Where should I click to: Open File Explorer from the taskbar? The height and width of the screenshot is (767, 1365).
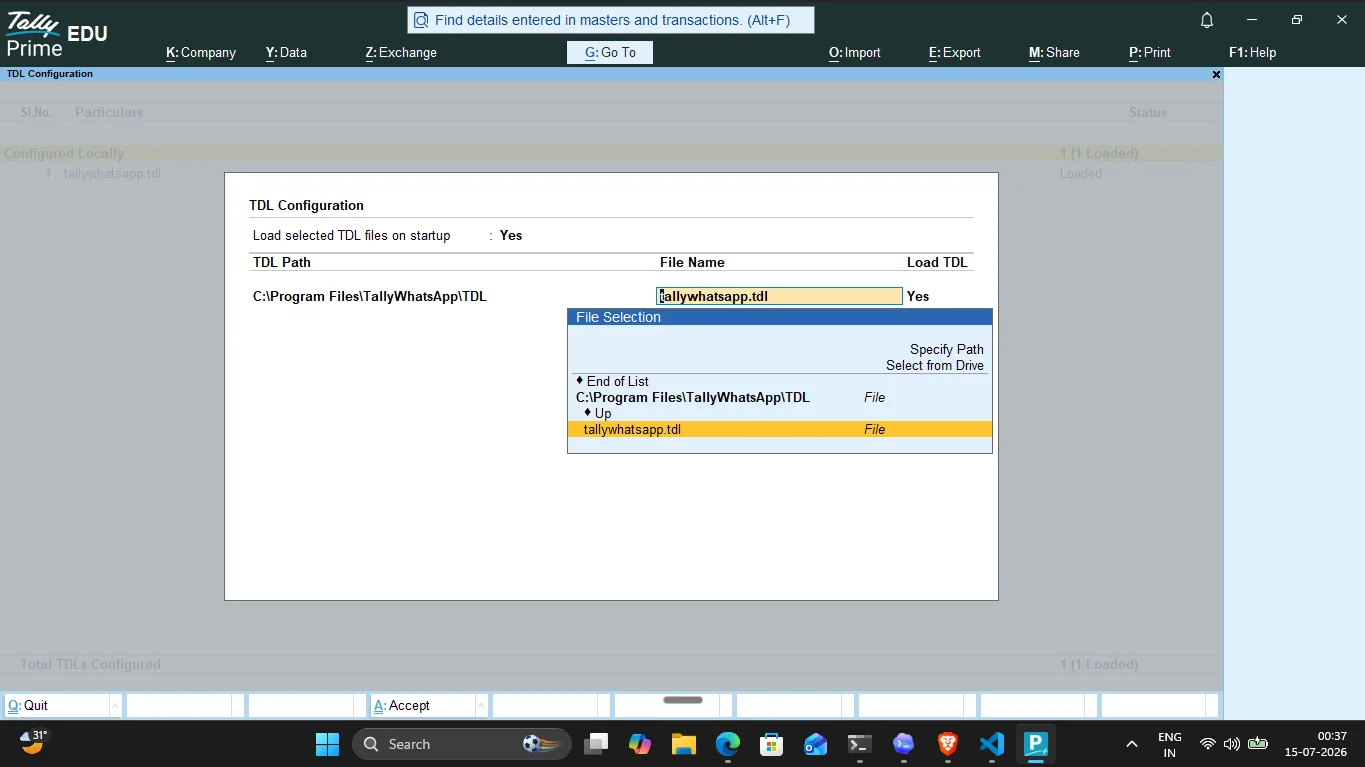click(x=684, y=744)
